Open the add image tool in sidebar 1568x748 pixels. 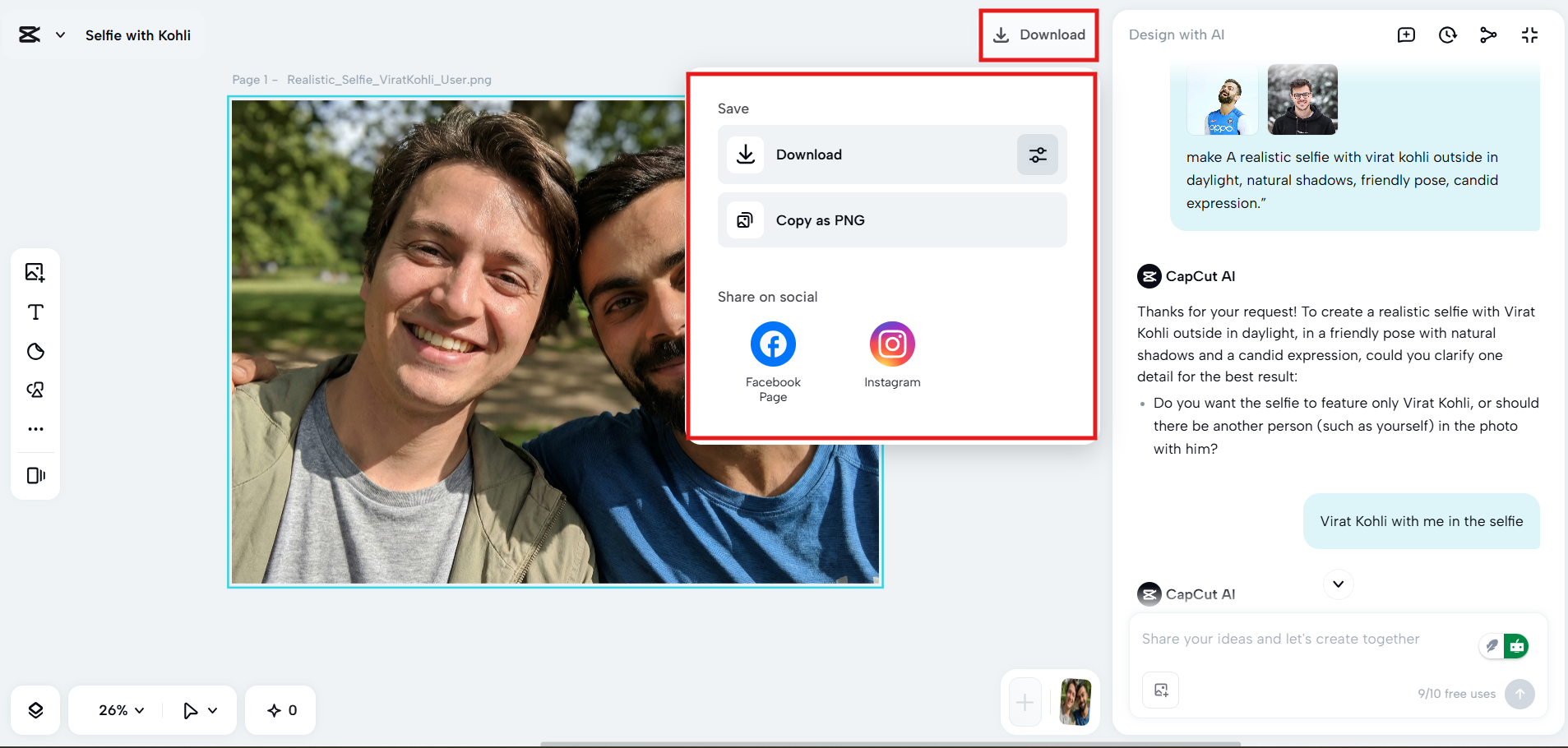coord(35,272)
